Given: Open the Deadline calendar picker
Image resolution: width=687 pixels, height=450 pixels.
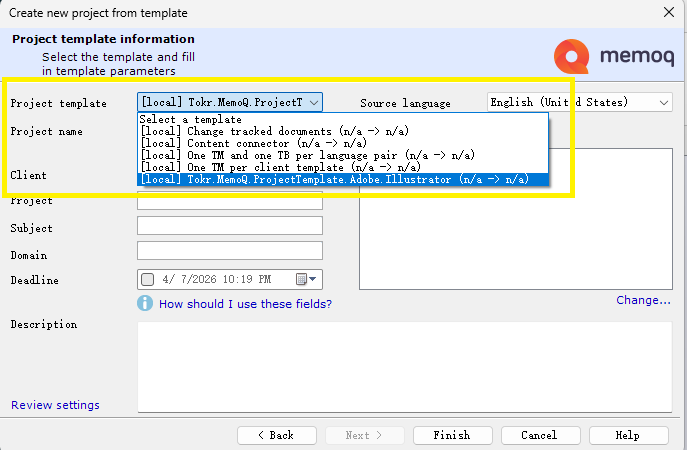Looking at the screenshot, I should (x=306, y=279).
